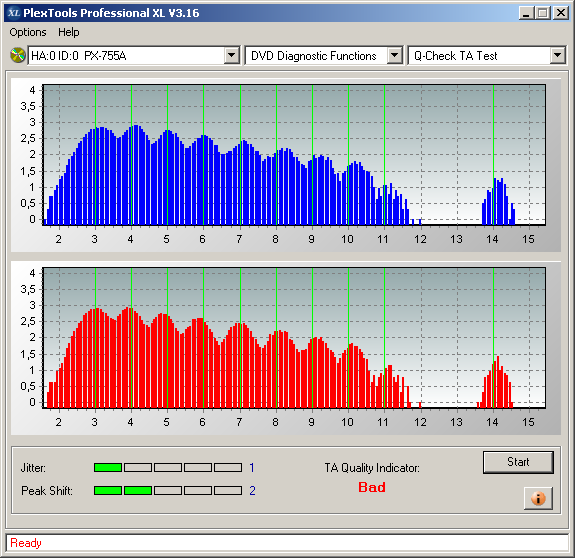Click the last empty Jitter indicator segment
Screen dimensions: 575x558
pos(228,467)
